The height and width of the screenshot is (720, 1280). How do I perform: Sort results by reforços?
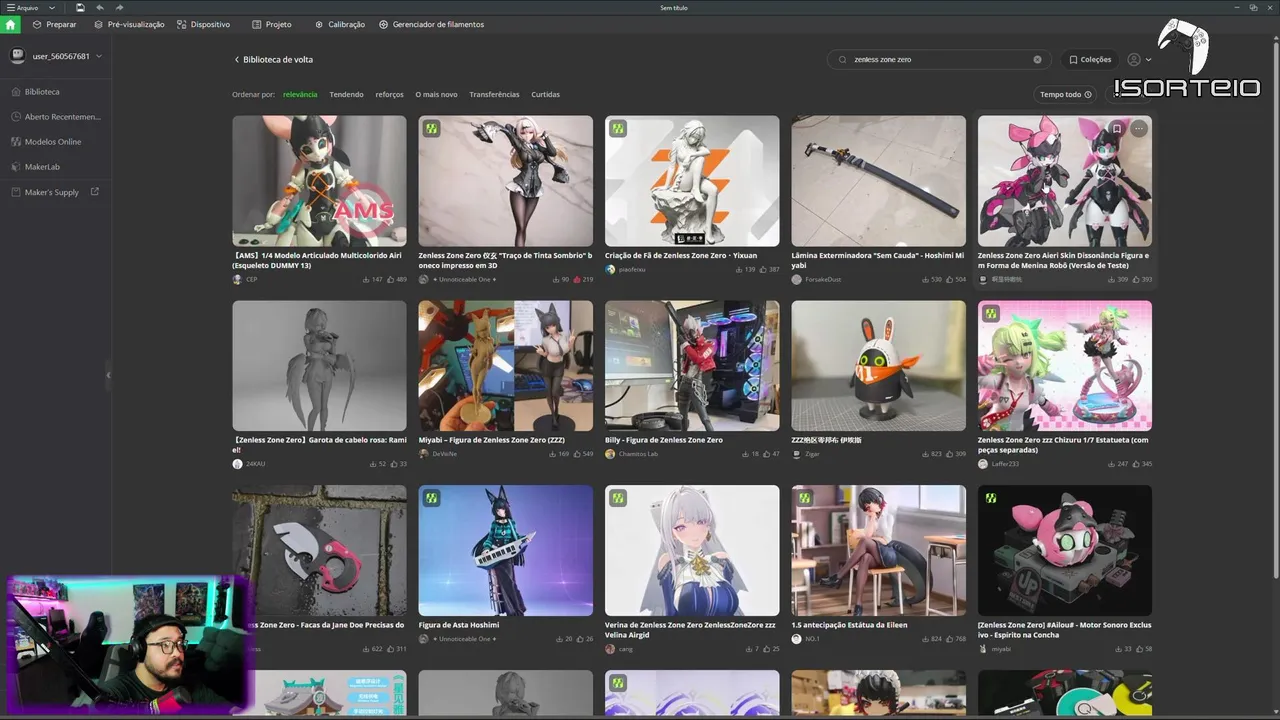[390, 95]
